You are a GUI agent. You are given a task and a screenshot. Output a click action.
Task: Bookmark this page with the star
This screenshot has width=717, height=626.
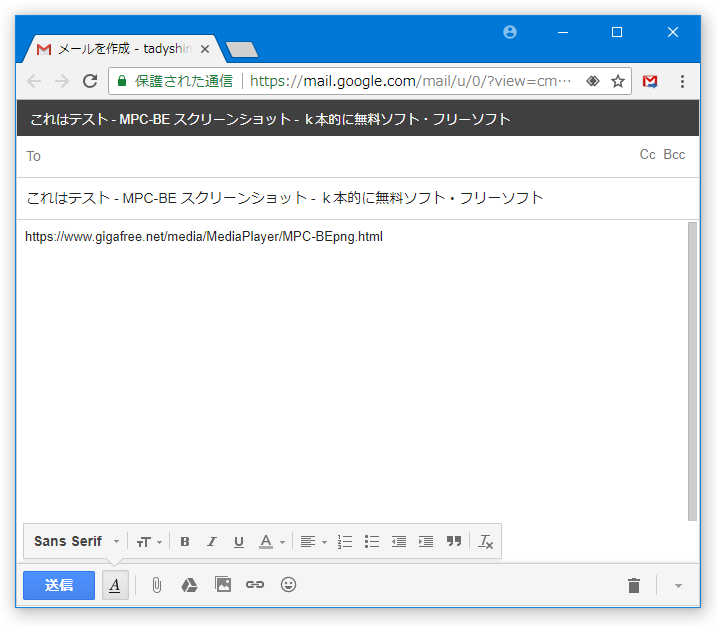tap(618, 81)
